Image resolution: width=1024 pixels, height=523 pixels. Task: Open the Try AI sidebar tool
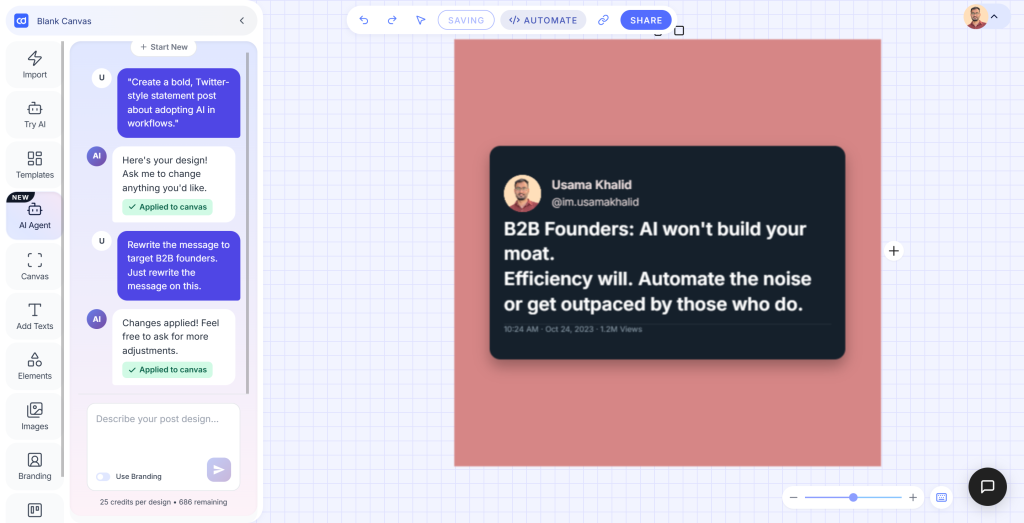click(35, 114)
